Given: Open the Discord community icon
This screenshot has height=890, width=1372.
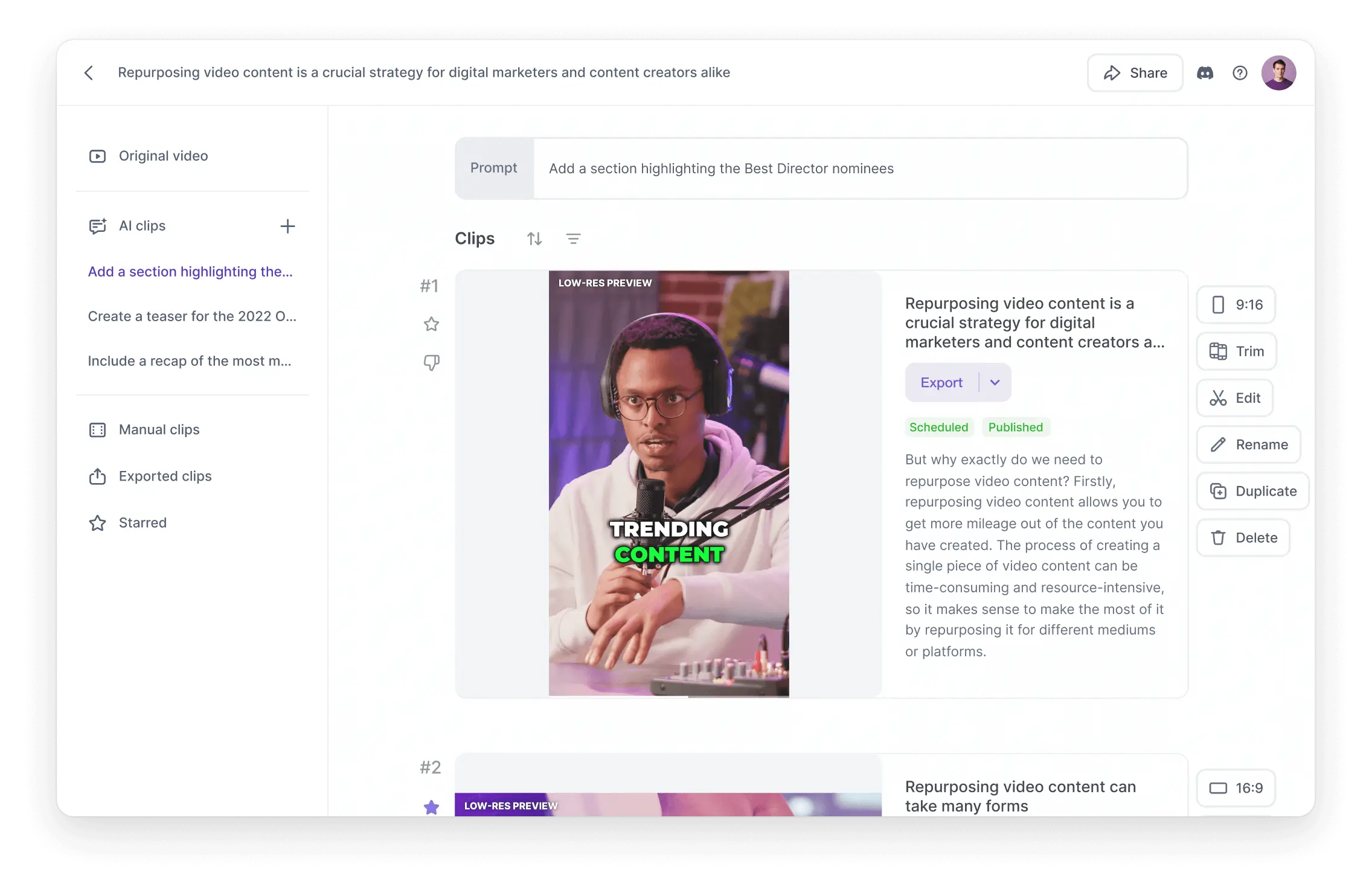Looking at the screenshot, I should point(1205,73).
